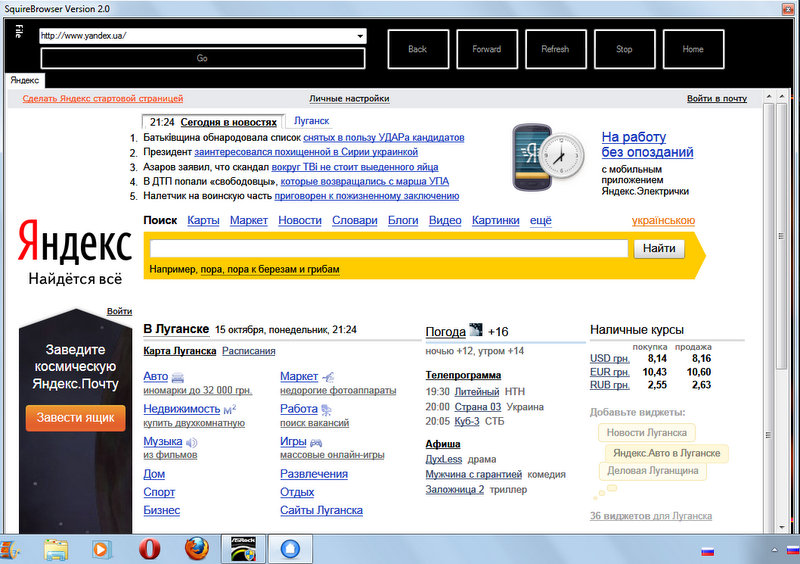This screenshot has height=564, width=800.
Task: Click the EUR грн. exchange rate link
Action: [x=610, y=372]
